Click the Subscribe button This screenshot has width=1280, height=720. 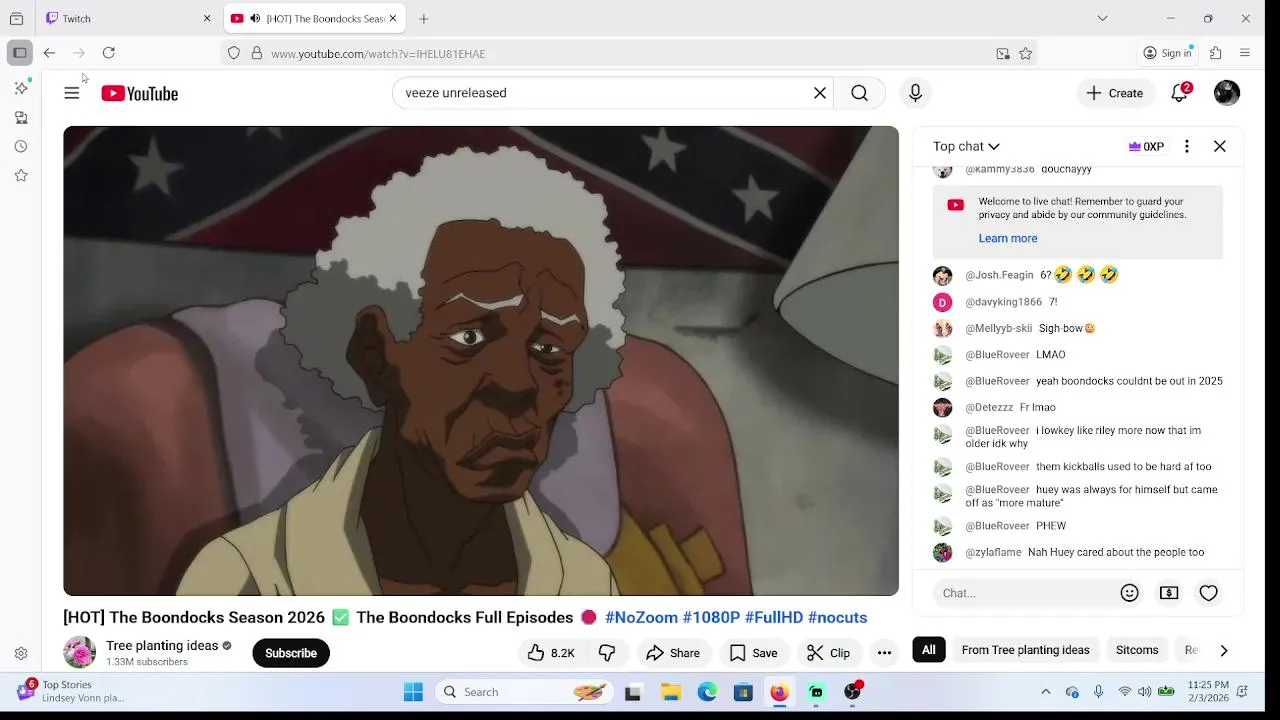pyautogui.click(x=291, y=653)
